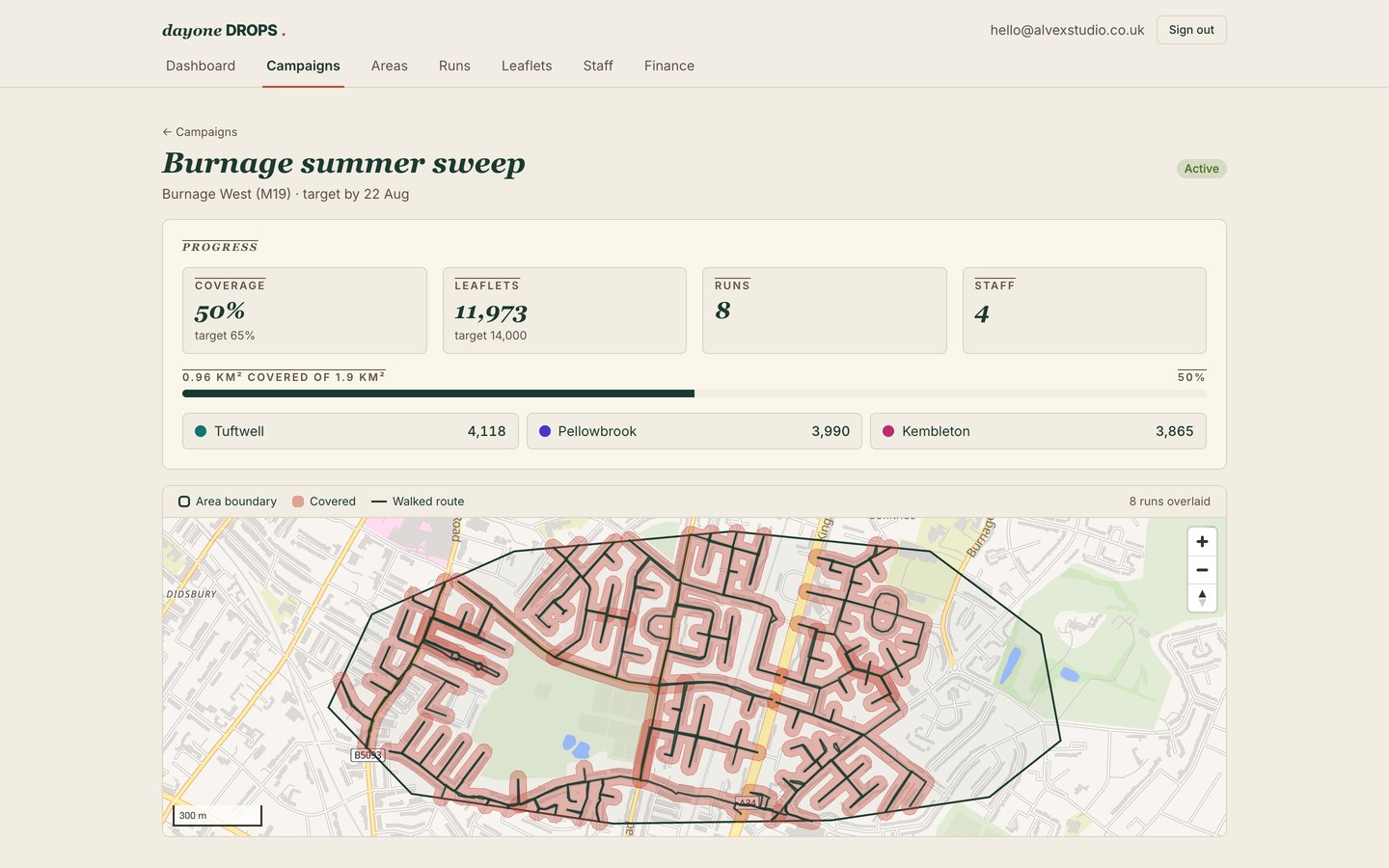Open the Dashboard tab
Viewport: 1389px width, 868px height.
click(x=201, y=66)
